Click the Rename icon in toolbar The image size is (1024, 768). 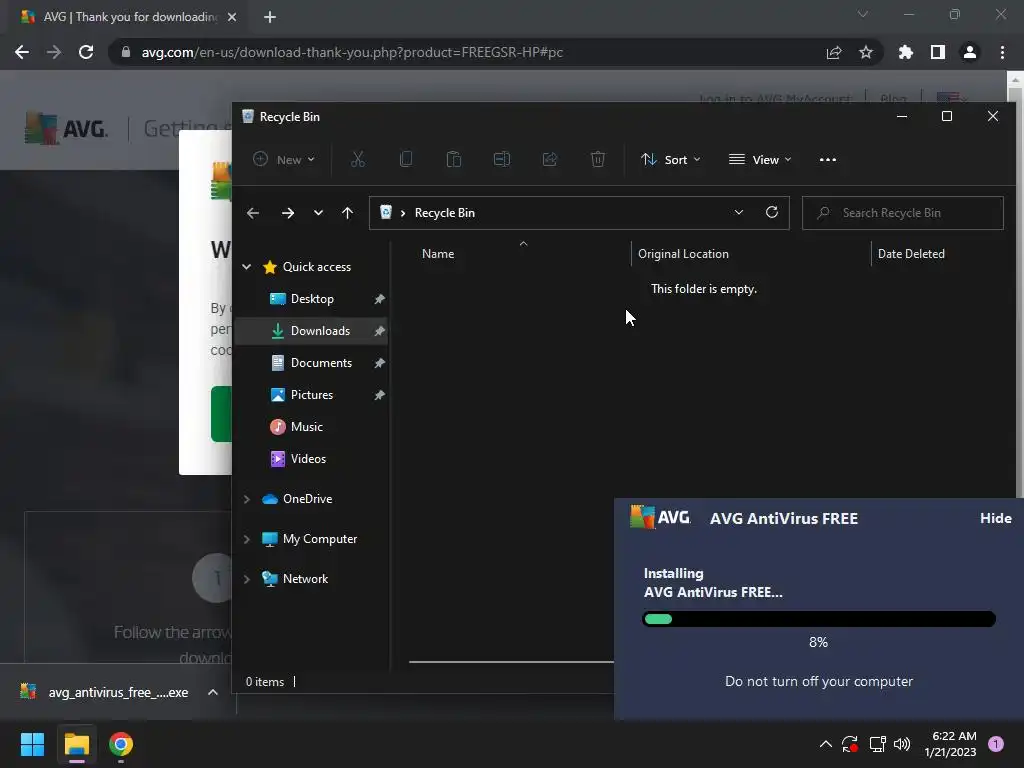click(502, 159)
